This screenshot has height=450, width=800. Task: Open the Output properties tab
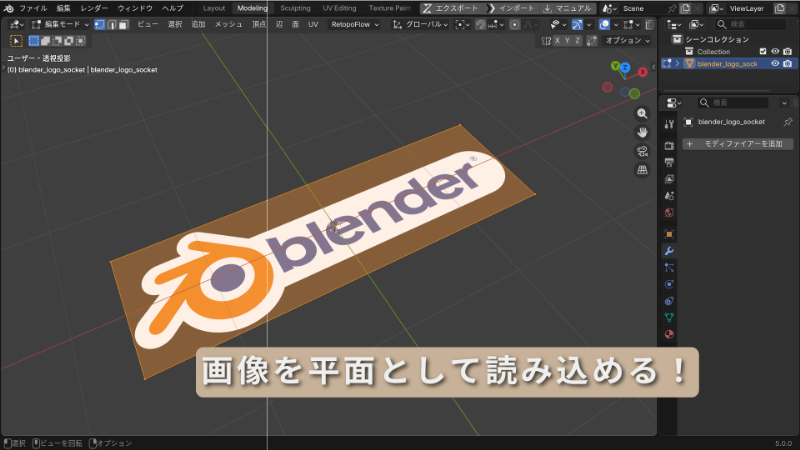[669, 163]
